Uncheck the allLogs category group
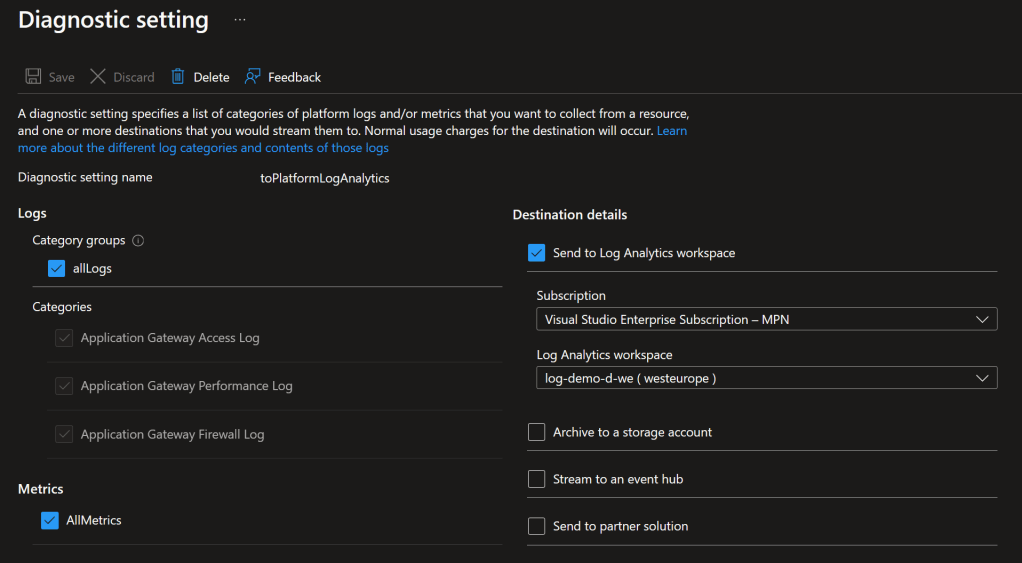1022x563 pixels. pos(56,268)
